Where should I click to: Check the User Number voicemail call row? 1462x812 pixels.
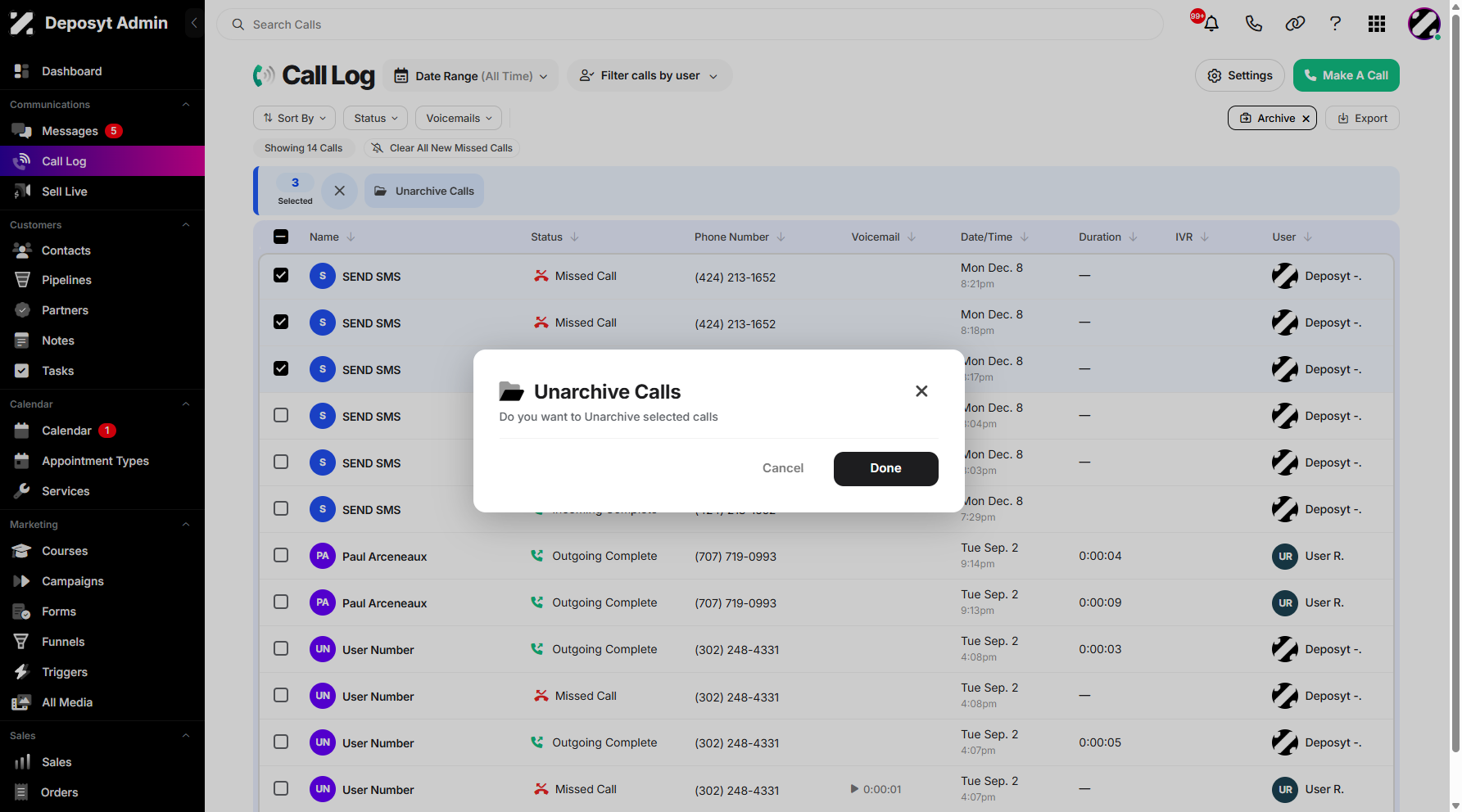(281, 788)
